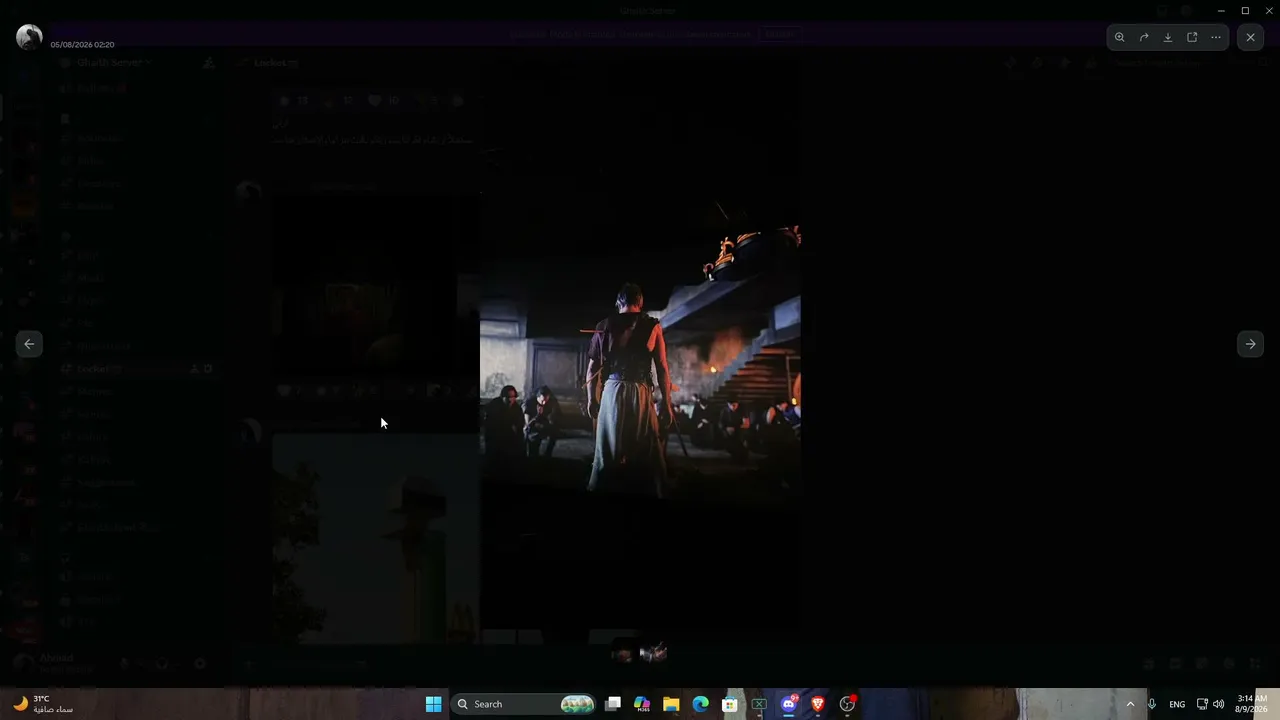Click the microphone icon in the system tray
1280x720 pixels.
[1152, 704]
